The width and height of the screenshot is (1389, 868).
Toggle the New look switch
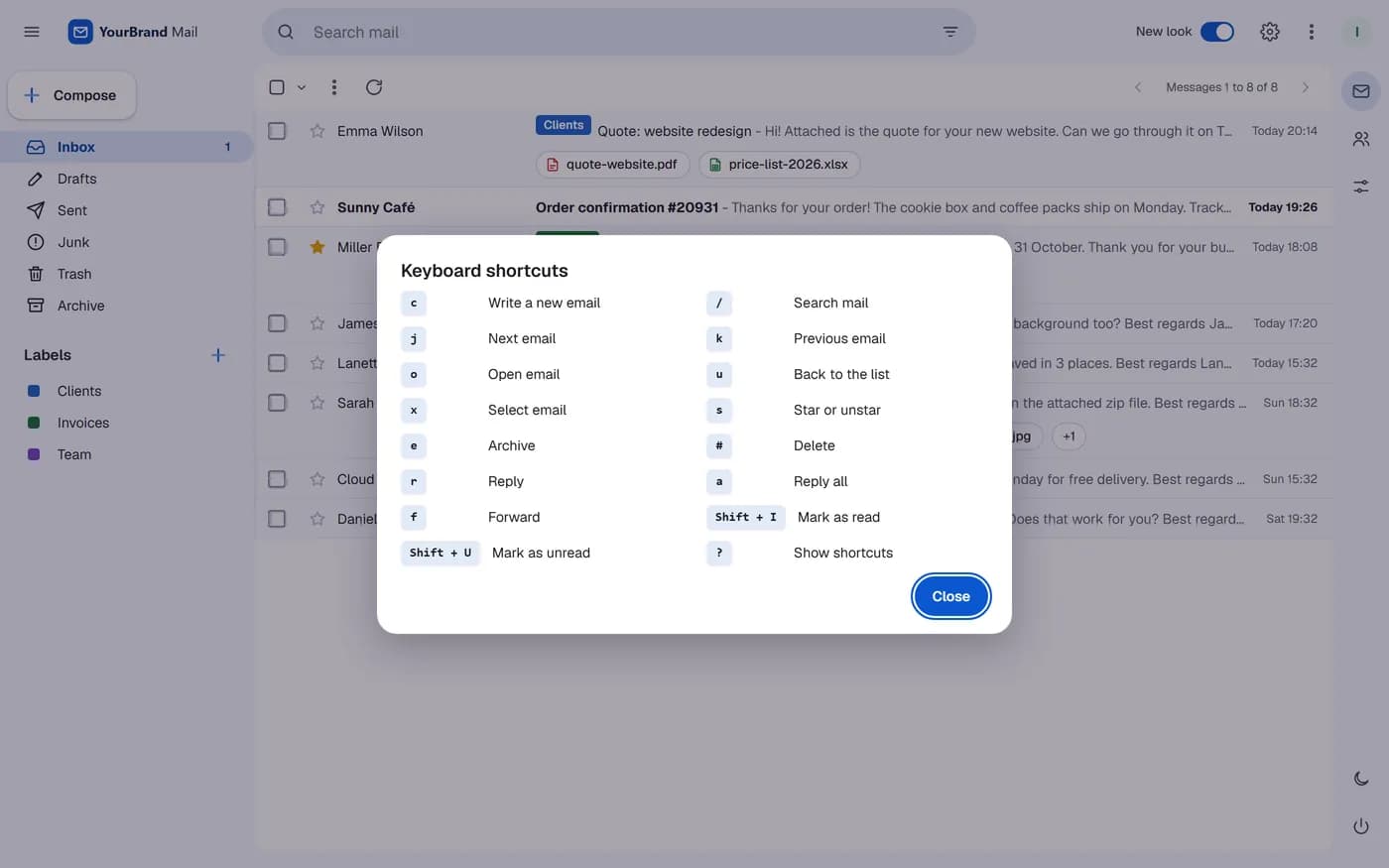point(1216,32)
